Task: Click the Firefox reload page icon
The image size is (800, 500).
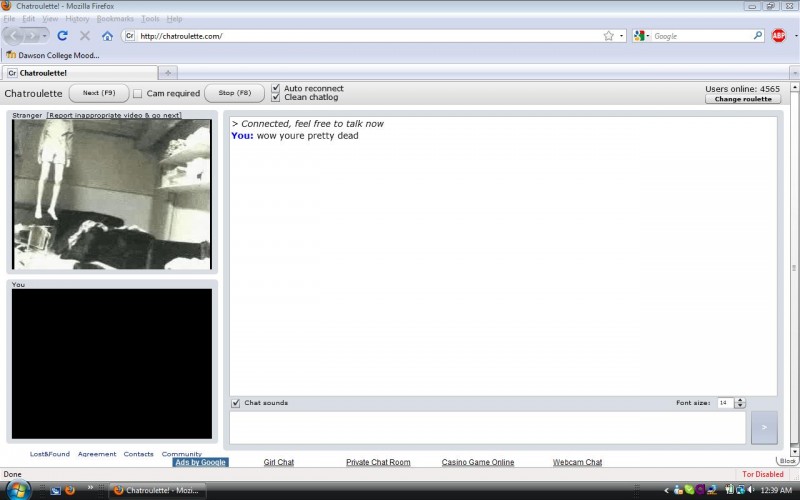Action: [x=62, y=36]
